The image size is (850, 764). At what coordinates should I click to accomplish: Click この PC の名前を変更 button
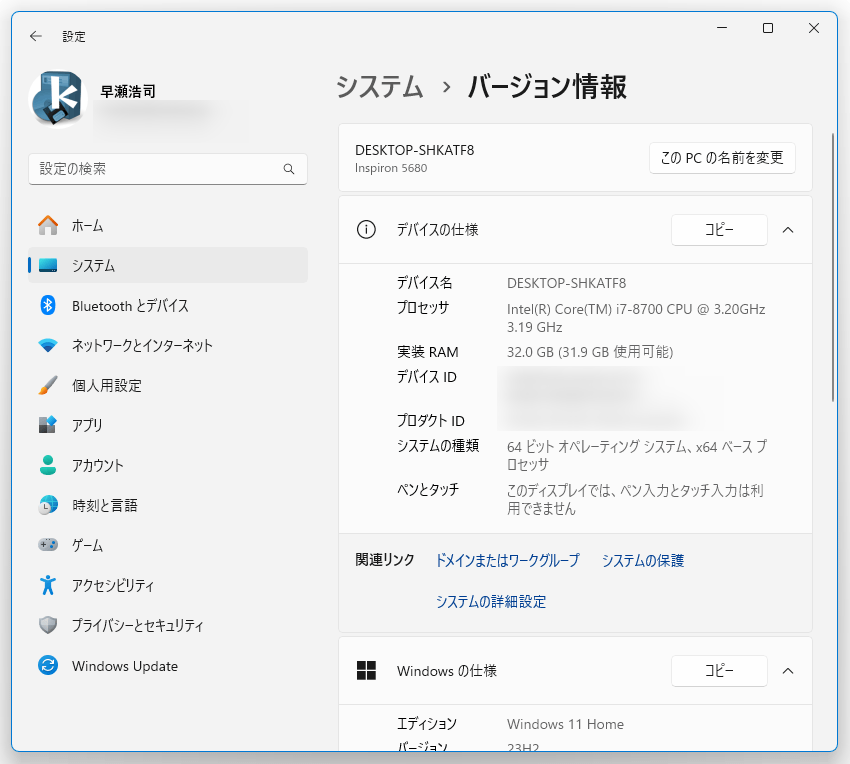[x=722, y=158]
